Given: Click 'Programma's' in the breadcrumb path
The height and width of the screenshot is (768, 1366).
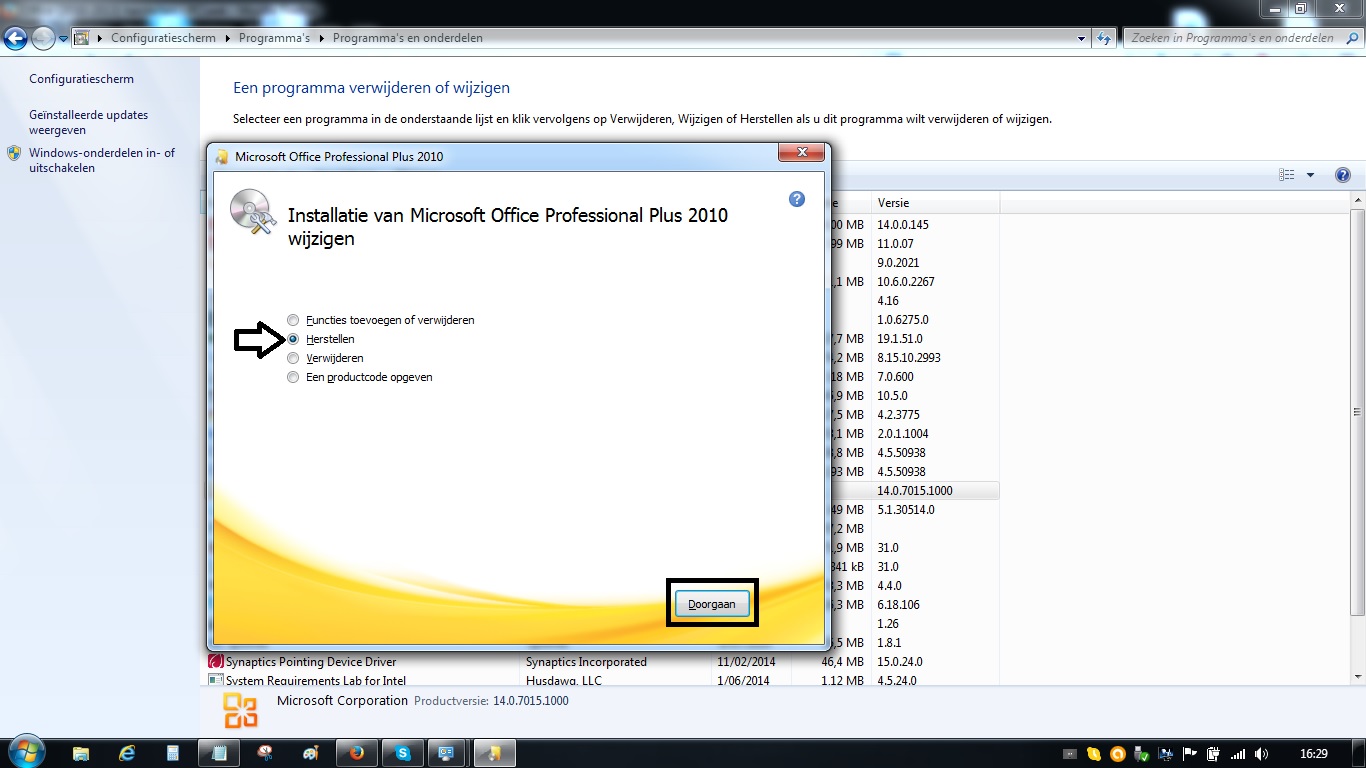Looking at the screenshot, I should pos(274,38).
